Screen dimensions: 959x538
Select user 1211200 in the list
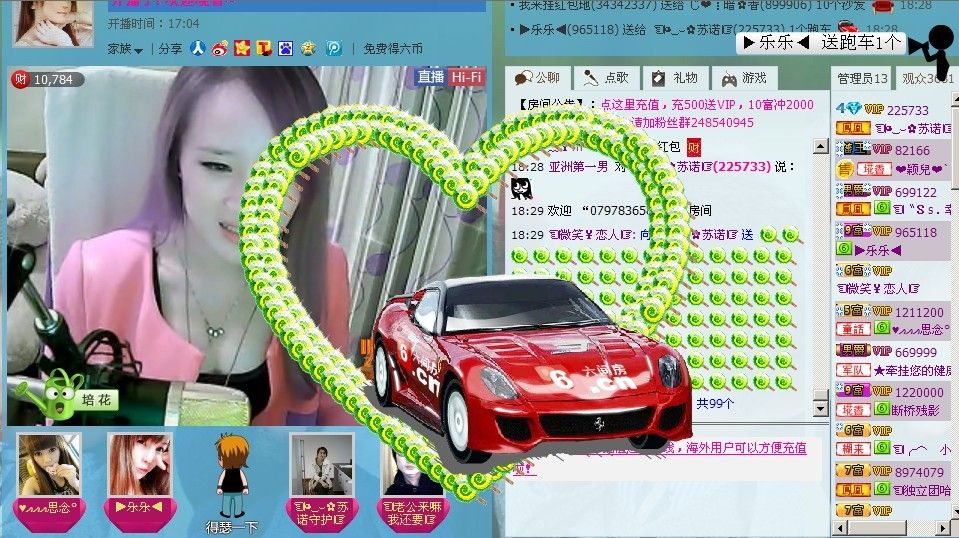(x=919, y=312)
